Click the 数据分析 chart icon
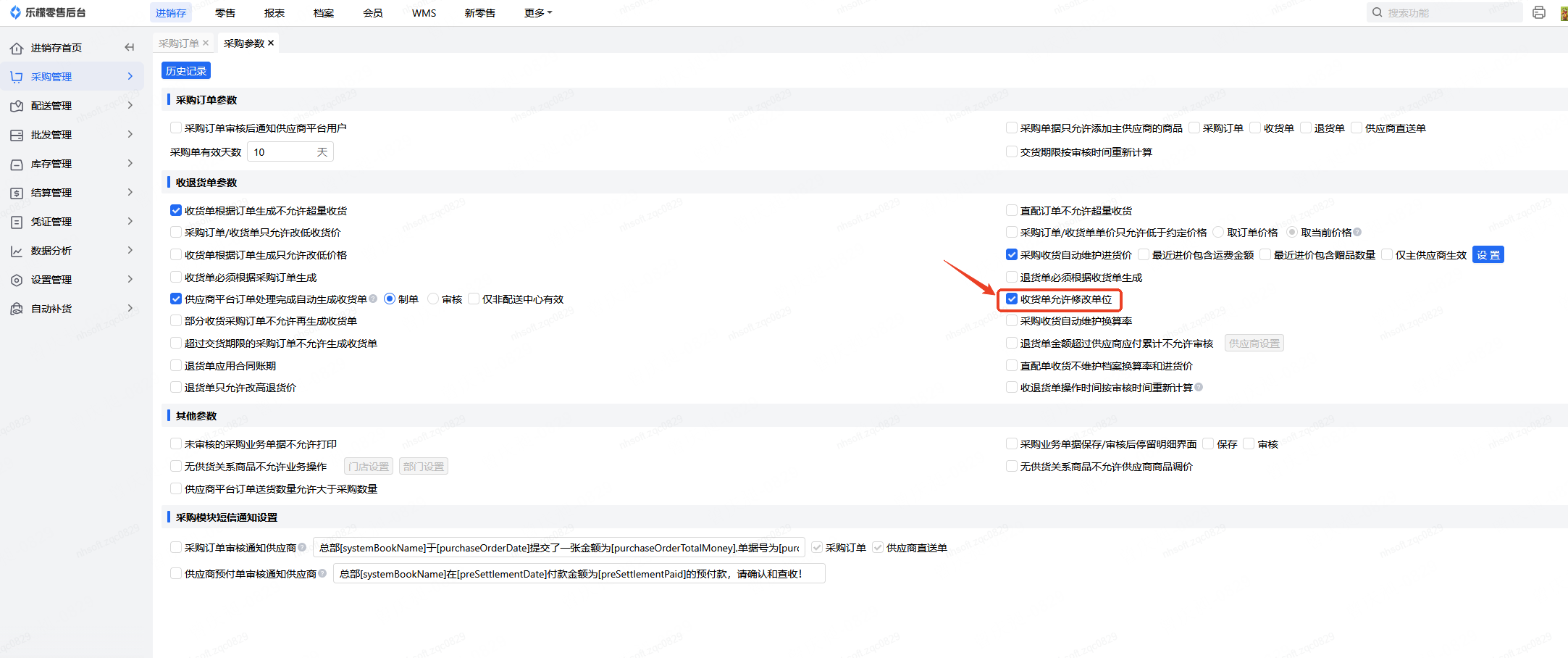Screen dimensions: 1568x658 tap(17, 251)
